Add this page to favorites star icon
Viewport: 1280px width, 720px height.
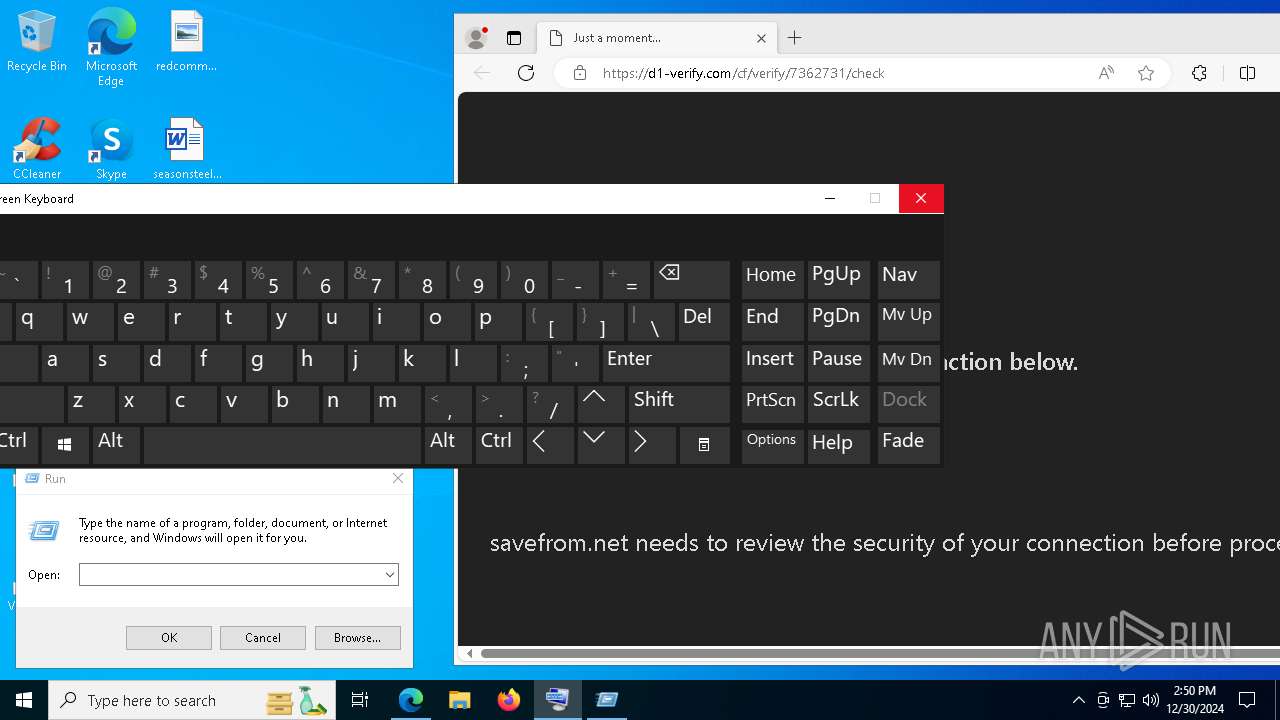coord(1146,73)
